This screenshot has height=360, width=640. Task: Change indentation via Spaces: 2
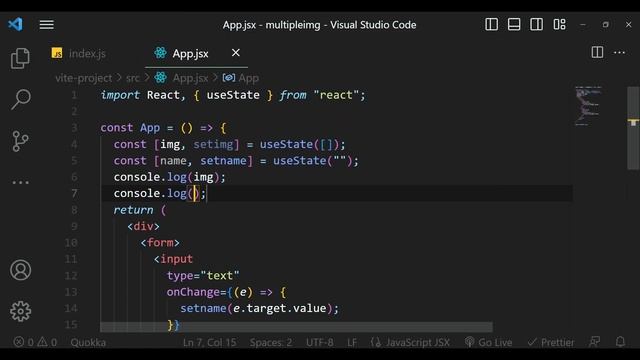click(271, 342)
